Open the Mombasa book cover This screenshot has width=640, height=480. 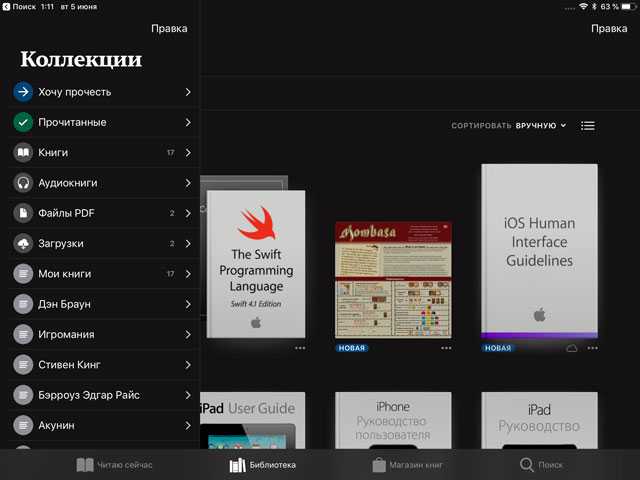pos(393,280)
